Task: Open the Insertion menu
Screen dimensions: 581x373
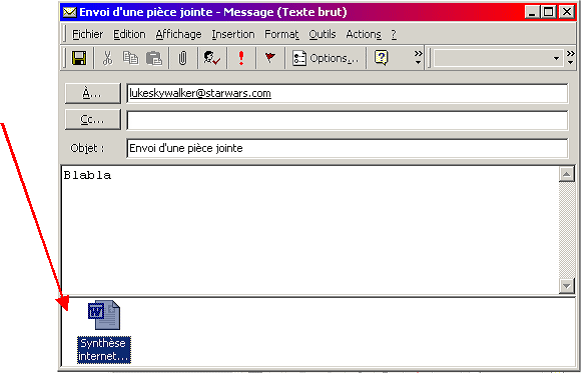Action: (233, 34)
